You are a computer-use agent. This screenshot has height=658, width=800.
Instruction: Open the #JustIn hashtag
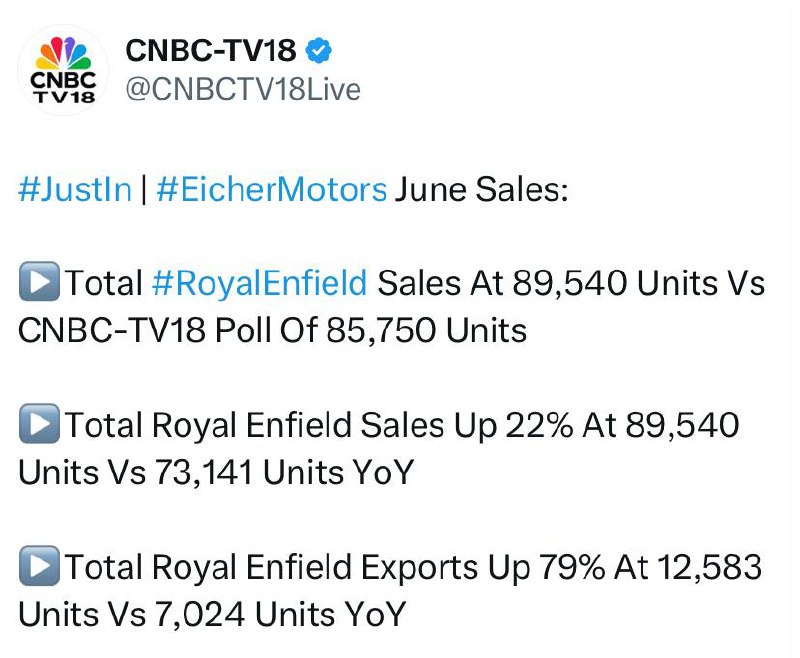pos(75,189)
